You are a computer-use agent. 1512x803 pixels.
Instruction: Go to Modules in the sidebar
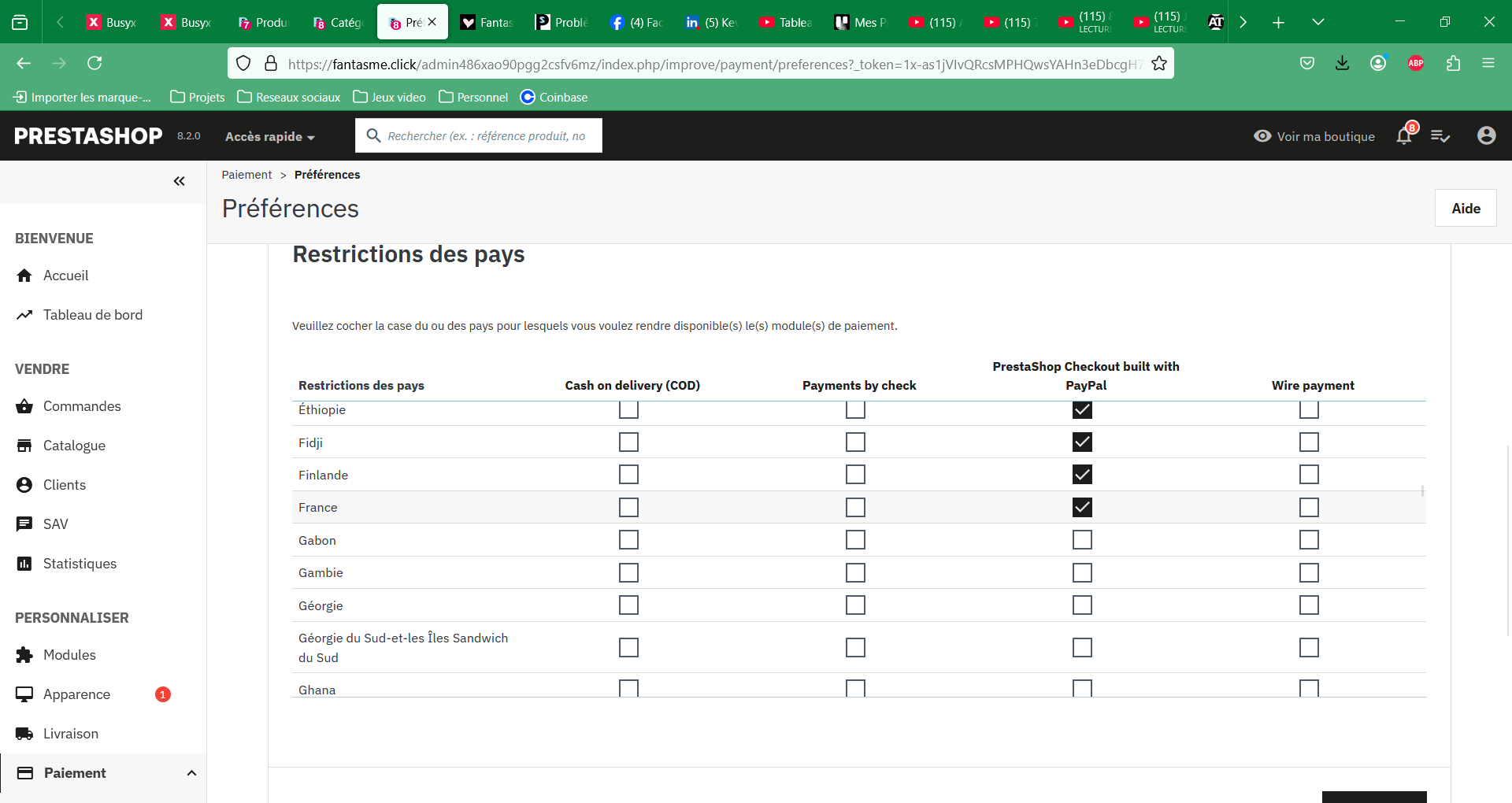click(69, 655)
